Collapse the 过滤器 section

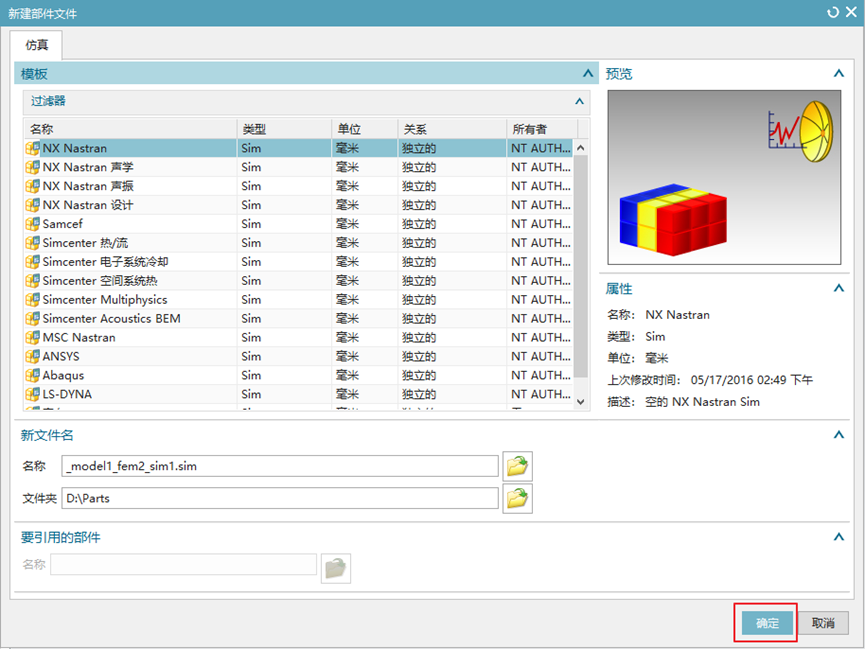pyautogui.click(x=578, y=101)
